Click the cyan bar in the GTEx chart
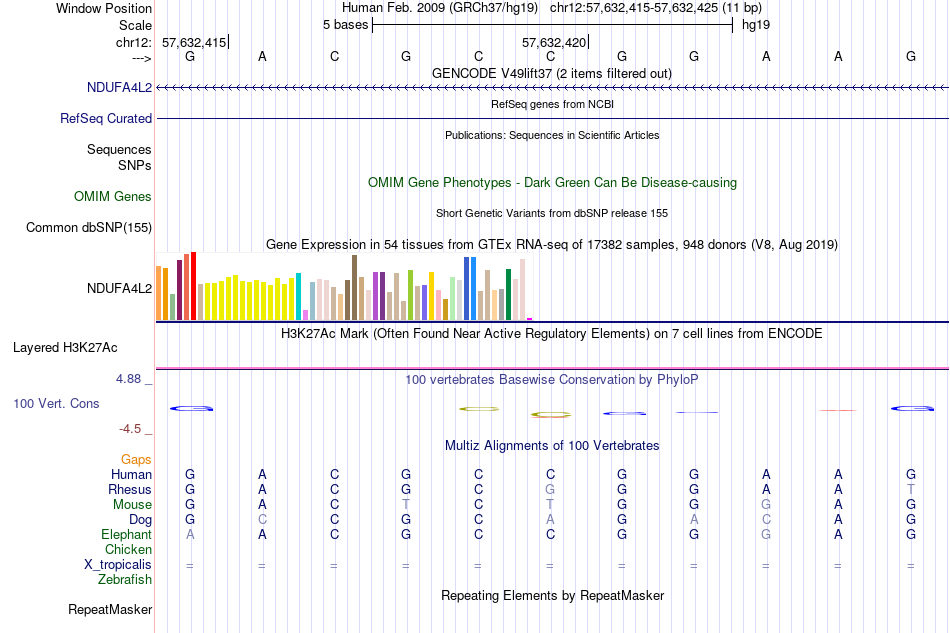The width and height of the screenshot is (950, 633). (299, 297)
